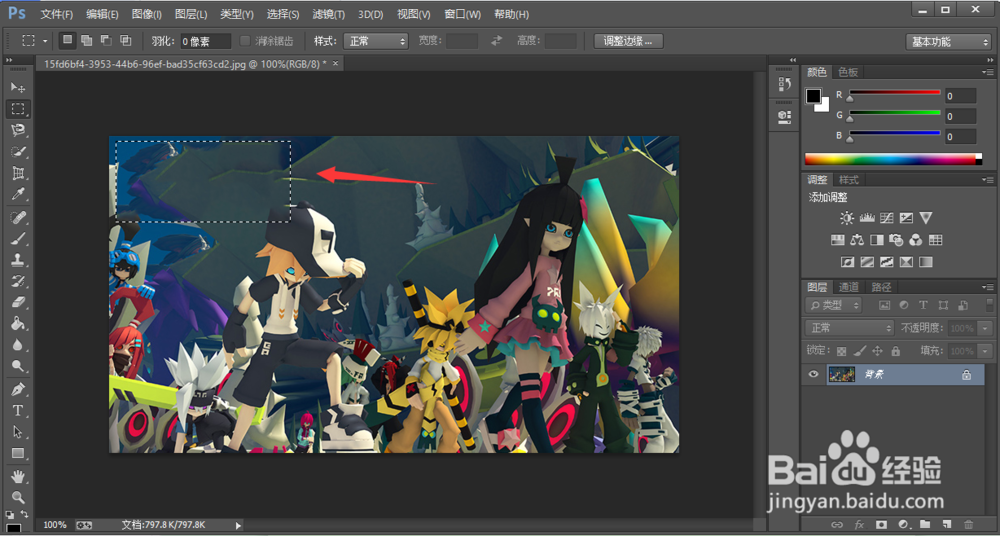
Task: Click the color spectrum ramp bar
Action: pyautogui.click(x=890, y=159)
